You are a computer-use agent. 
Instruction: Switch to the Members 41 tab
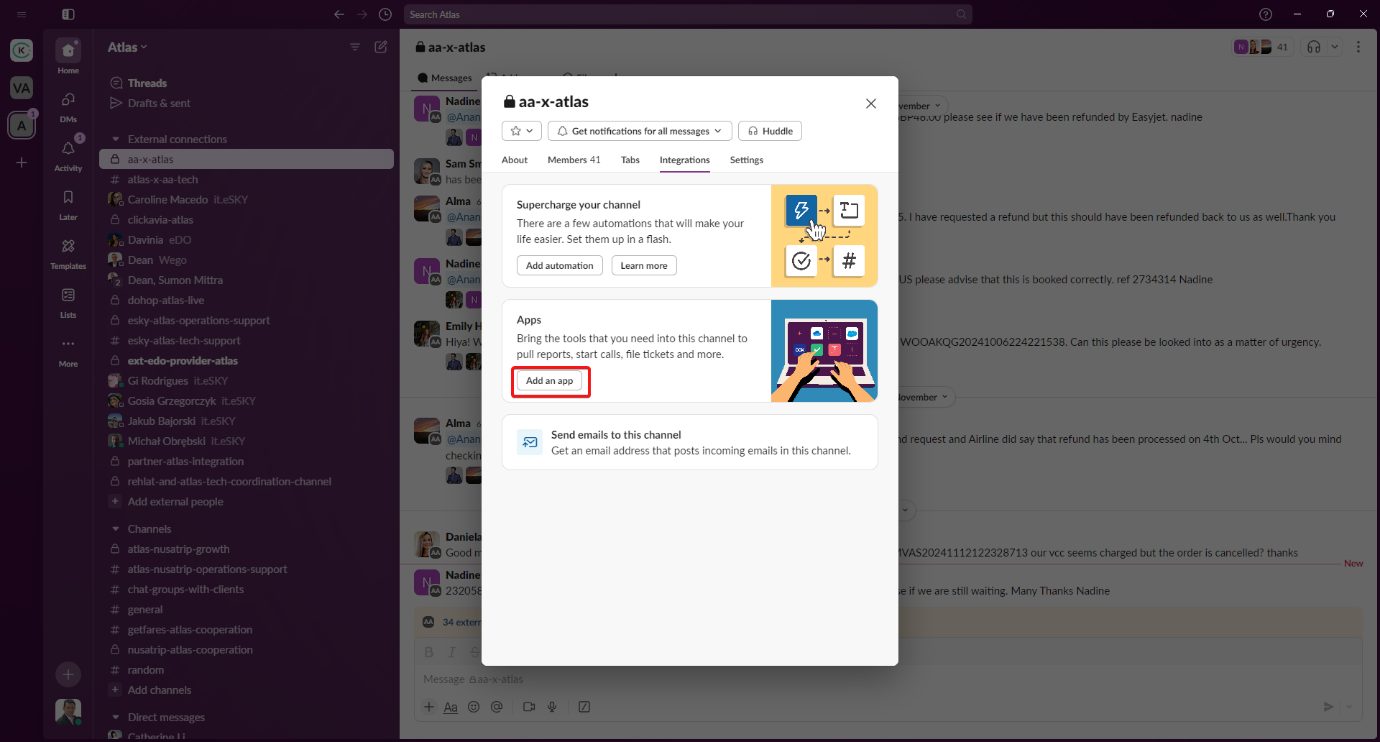coord(573,160)
